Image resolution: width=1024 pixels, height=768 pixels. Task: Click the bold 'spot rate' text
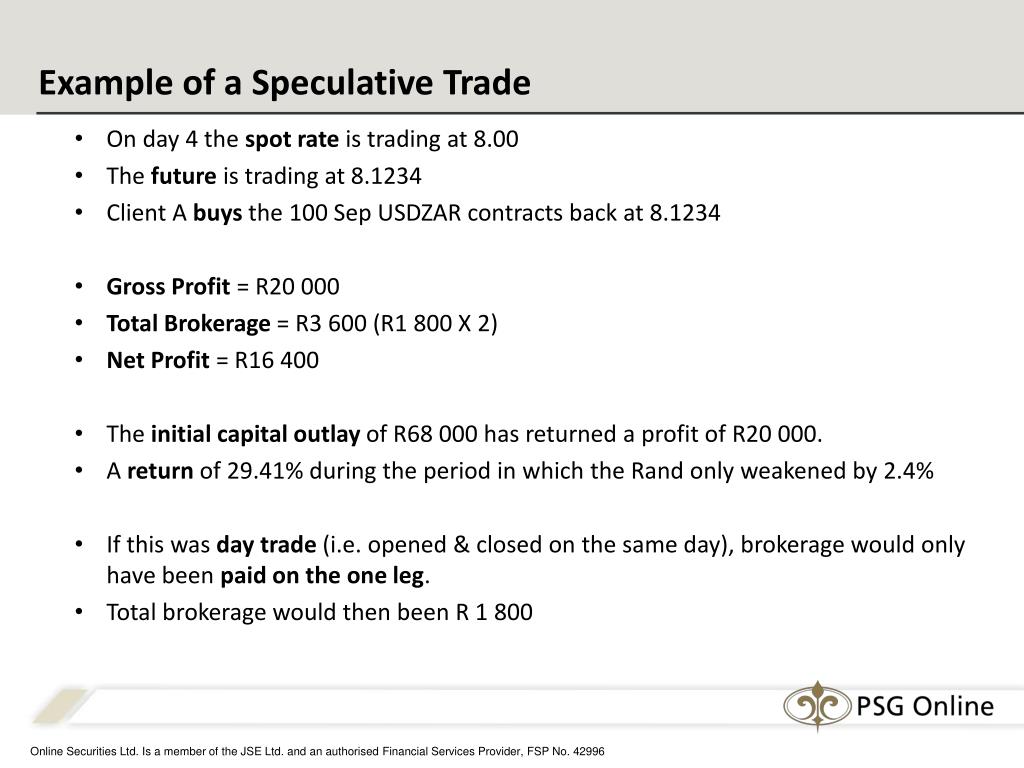click(292, 139)
